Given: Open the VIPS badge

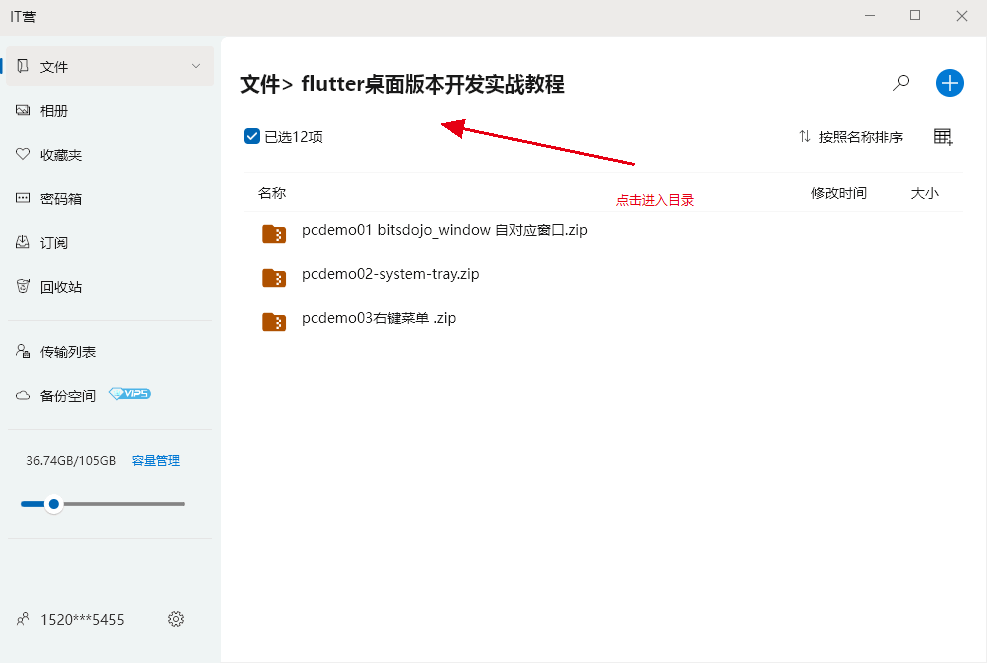Looking at the screenshot, I should (x=130, y=394).
